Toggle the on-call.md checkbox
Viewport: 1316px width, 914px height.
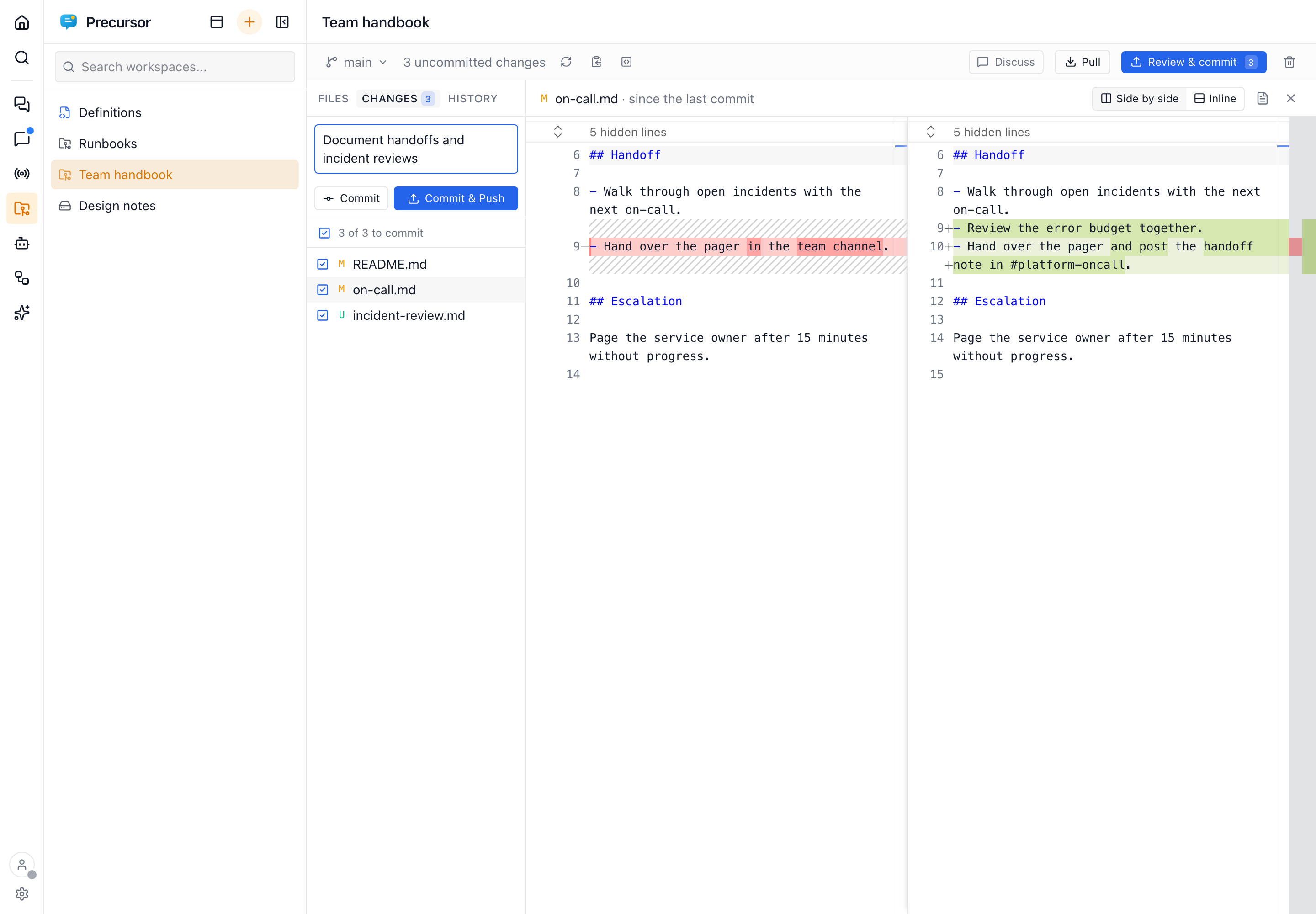tap(323, 290)
